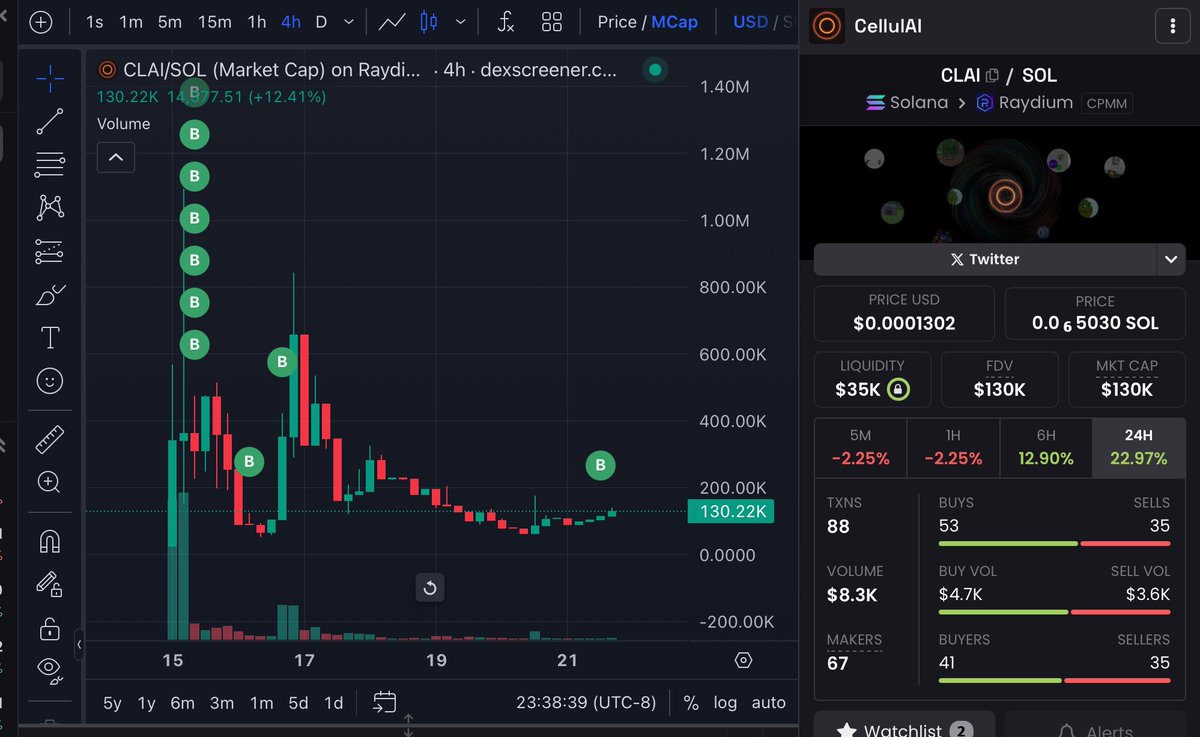This screenshot has height=737, width=1200.
Task: Open the Fibonacci retracement tool
Action: (x=49, y=164)
